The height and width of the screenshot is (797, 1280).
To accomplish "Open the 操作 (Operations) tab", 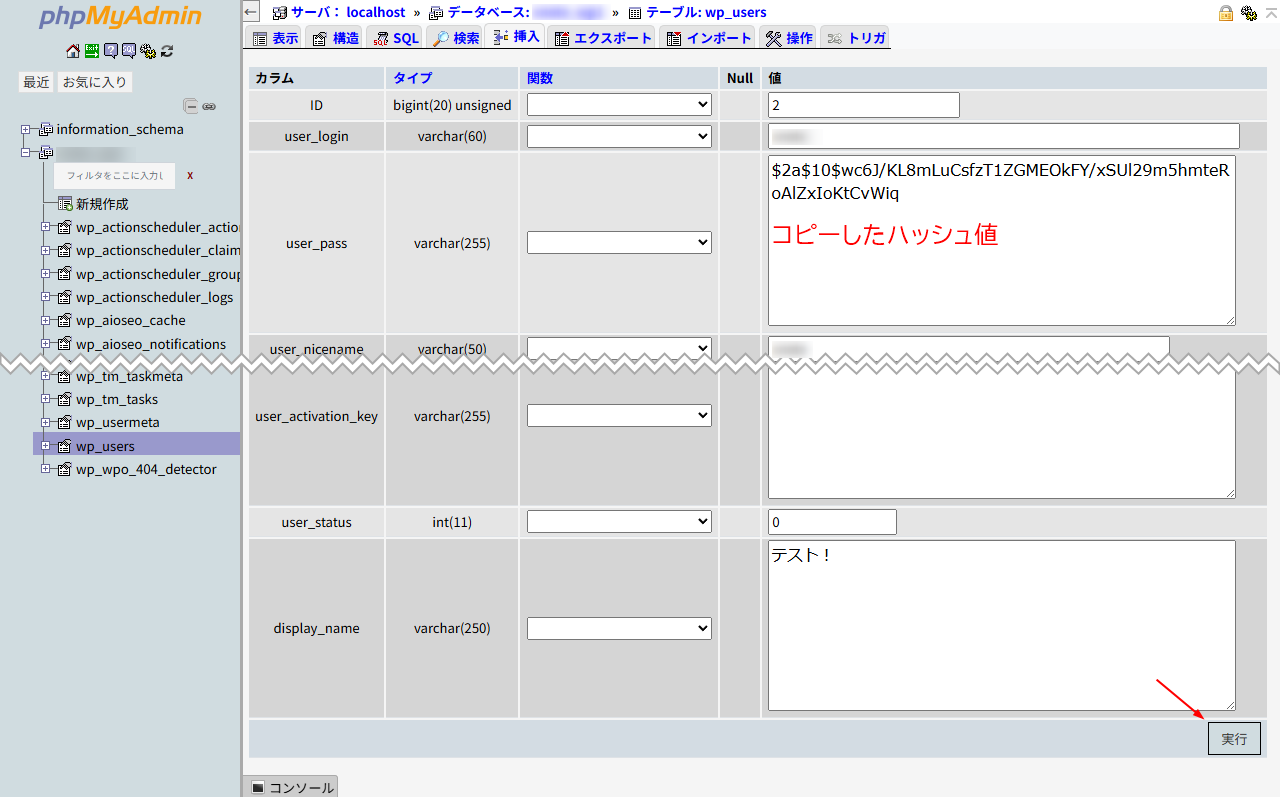I will pos(789,38).
